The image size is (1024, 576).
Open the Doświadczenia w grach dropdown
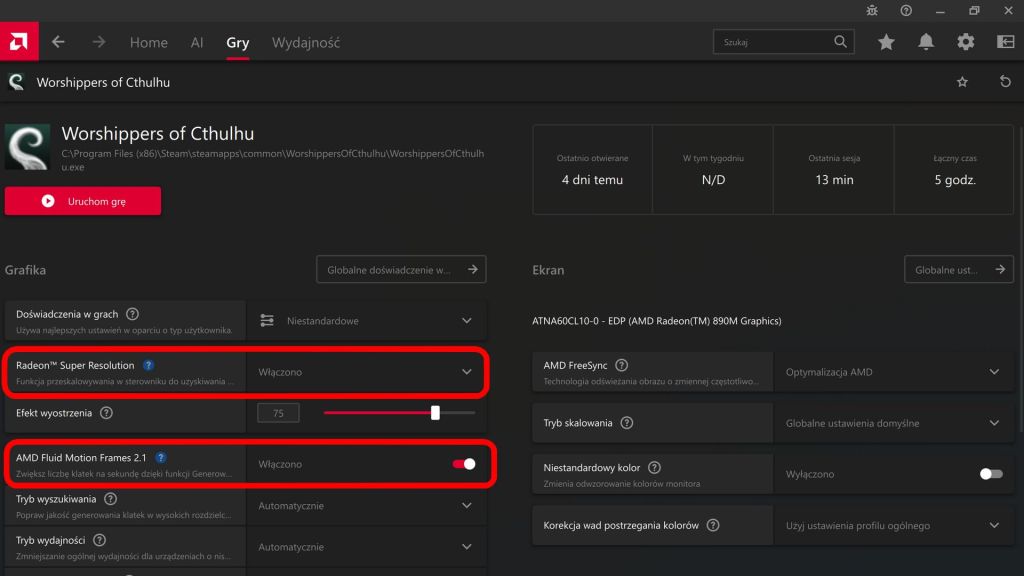466,321
